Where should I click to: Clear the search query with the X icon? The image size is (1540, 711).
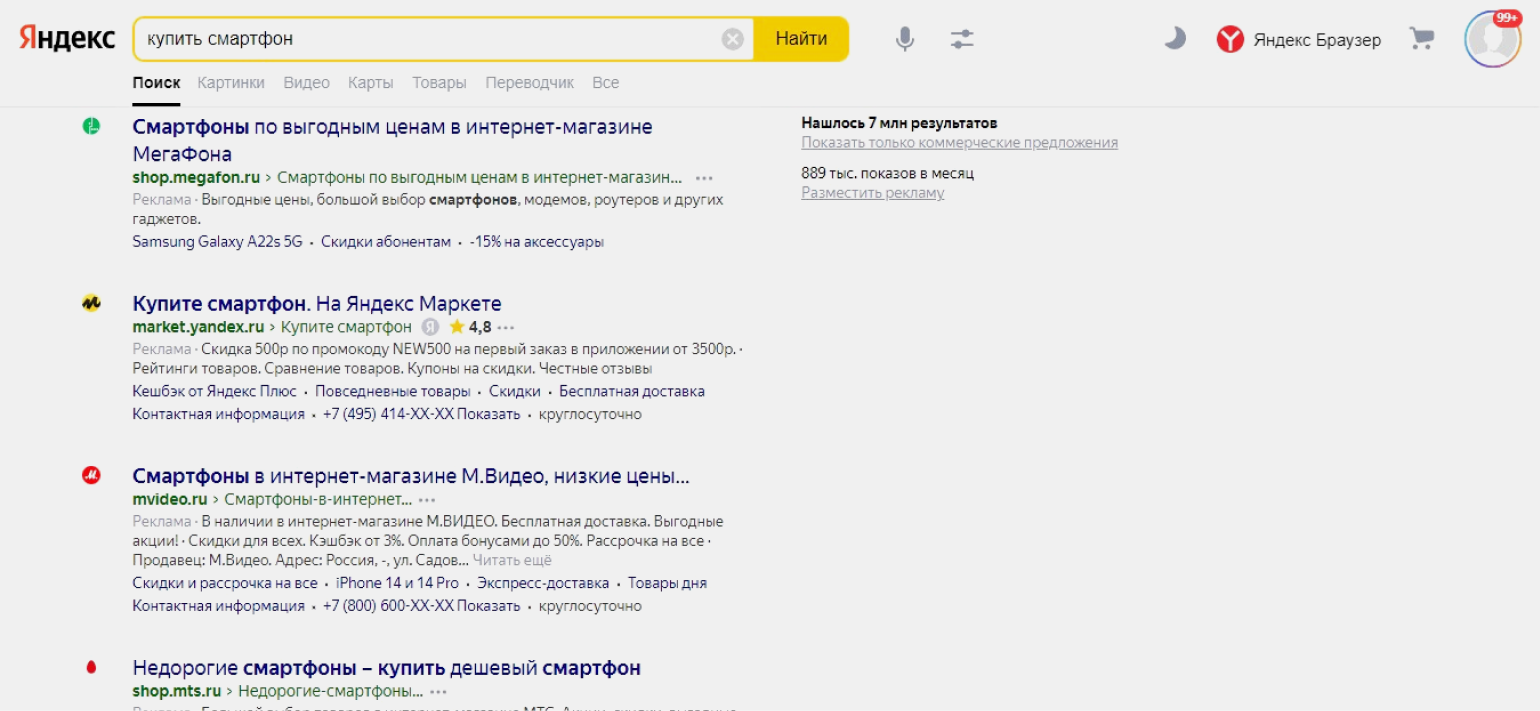(733, 39)
